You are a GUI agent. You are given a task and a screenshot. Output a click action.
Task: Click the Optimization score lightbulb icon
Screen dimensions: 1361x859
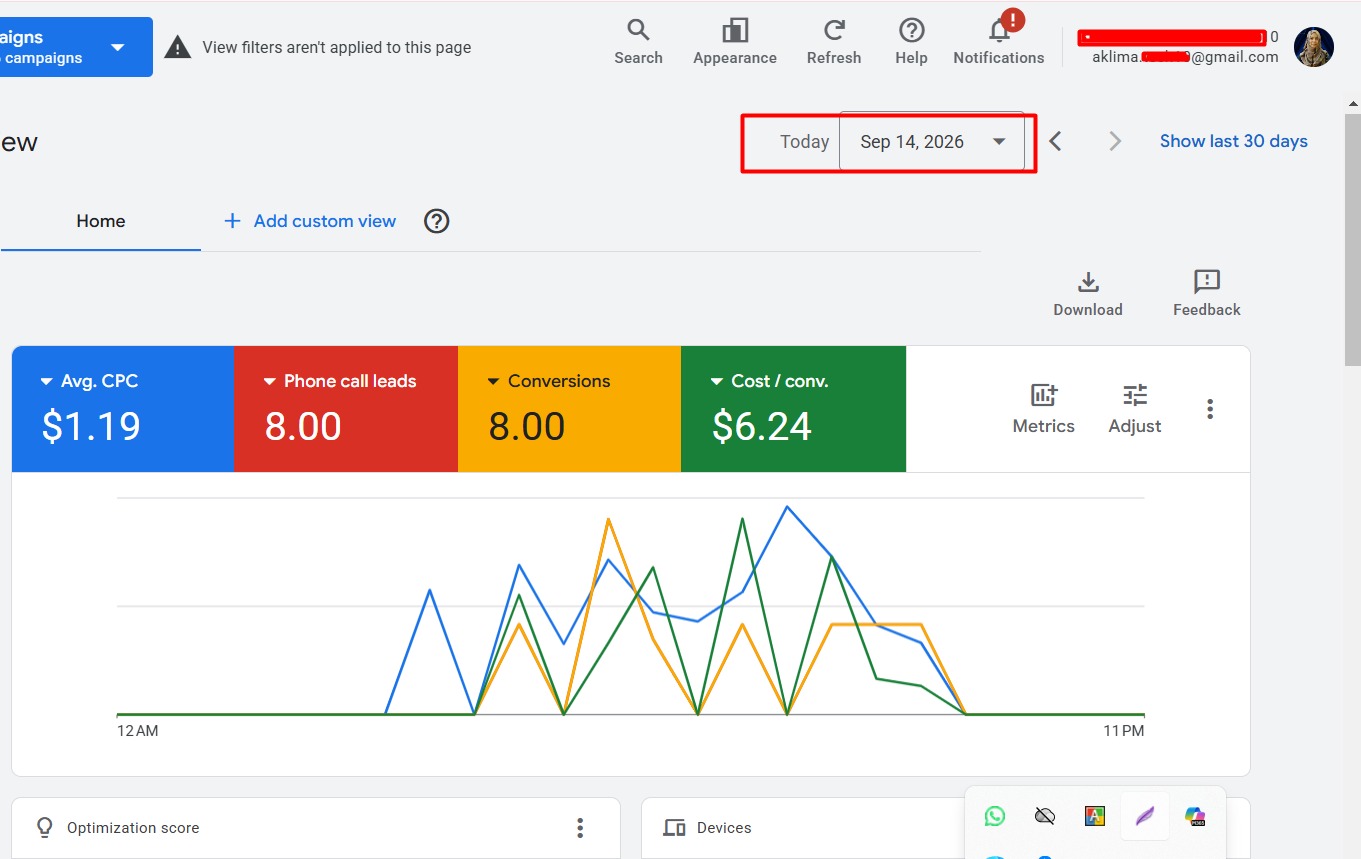click(x=44, y=827)
